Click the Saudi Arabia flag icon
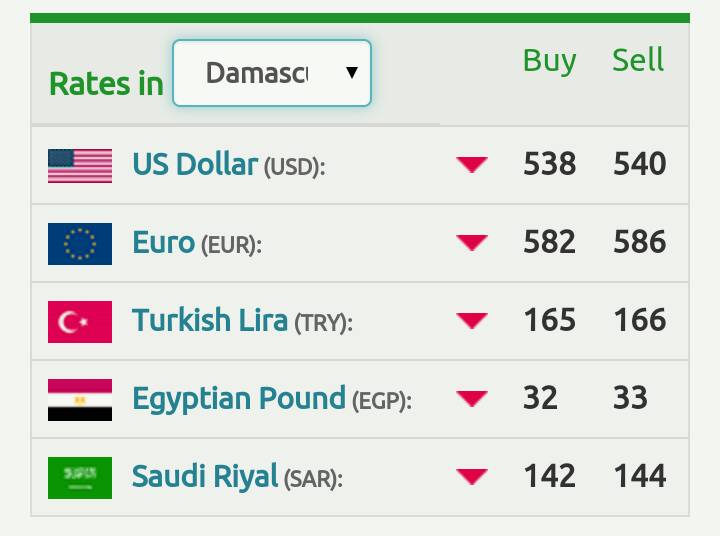Screen dimensions: 720x536 click(80, 478)
